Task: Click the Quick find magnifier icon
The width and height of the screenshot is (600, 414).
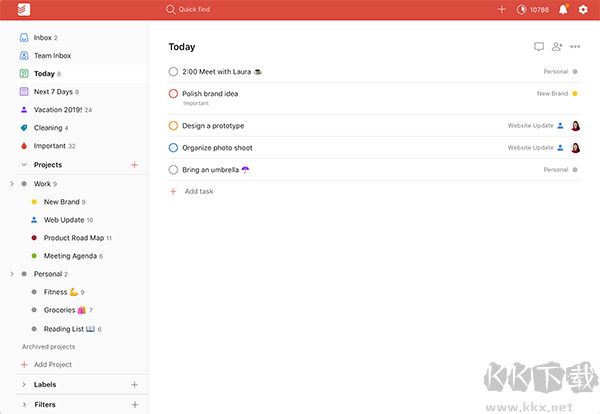Action: pyautogui.click(x=170, y=9)
